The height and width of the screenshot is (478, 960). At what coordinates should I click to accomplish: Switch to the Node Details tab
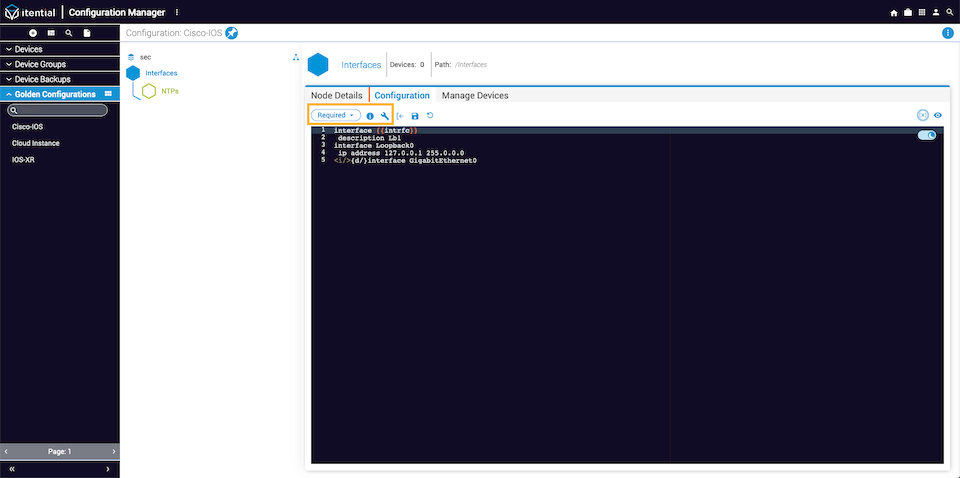click(x=337, y=95)
